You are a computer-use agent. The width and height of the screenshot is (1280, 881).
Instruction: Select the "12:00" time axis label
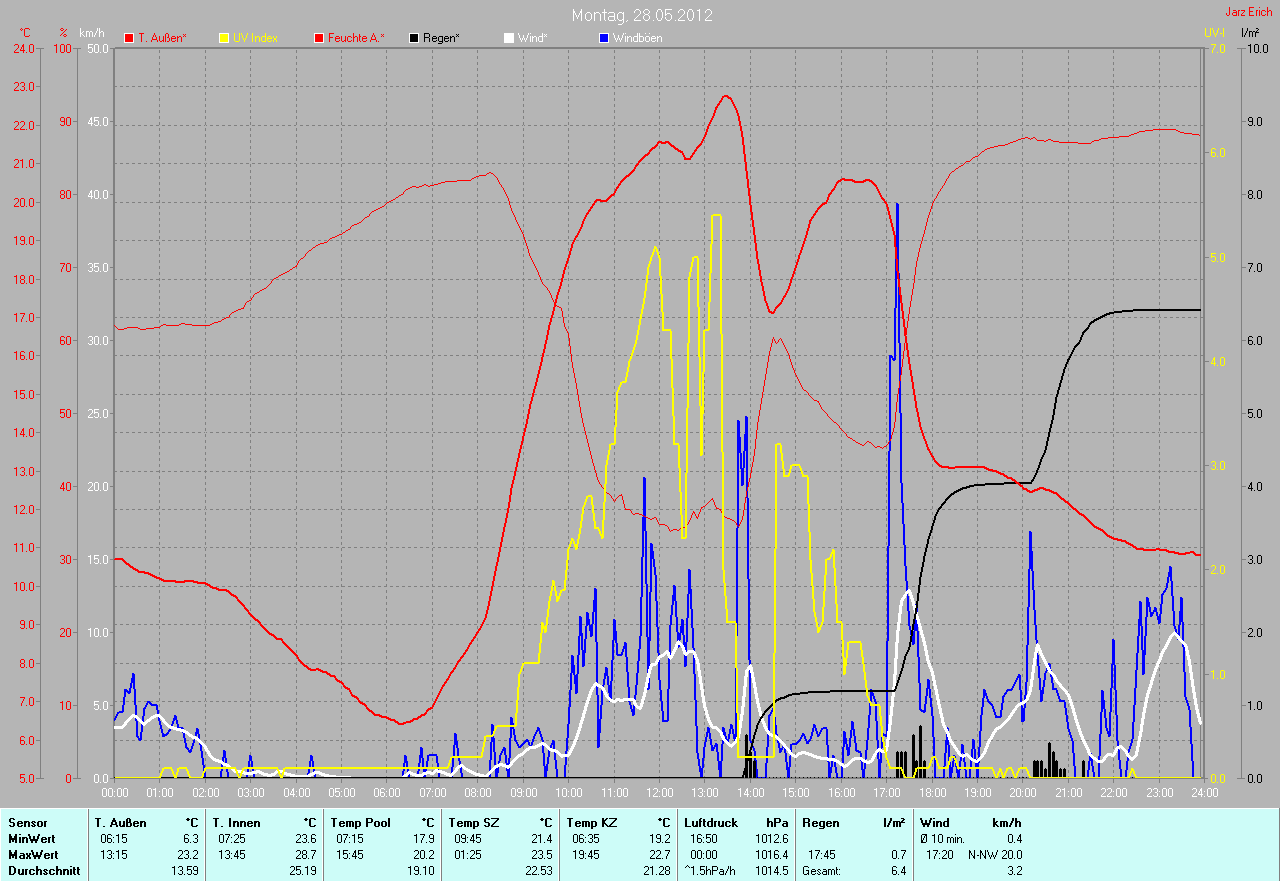(659, 793)
